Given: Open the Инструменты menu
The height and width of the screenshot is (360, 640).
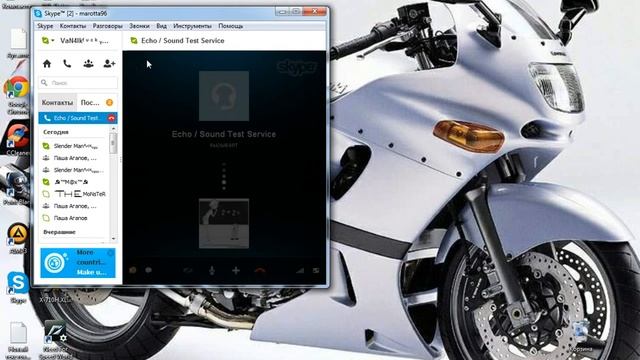Looking at the screenshot, I should tap(192, 26).
